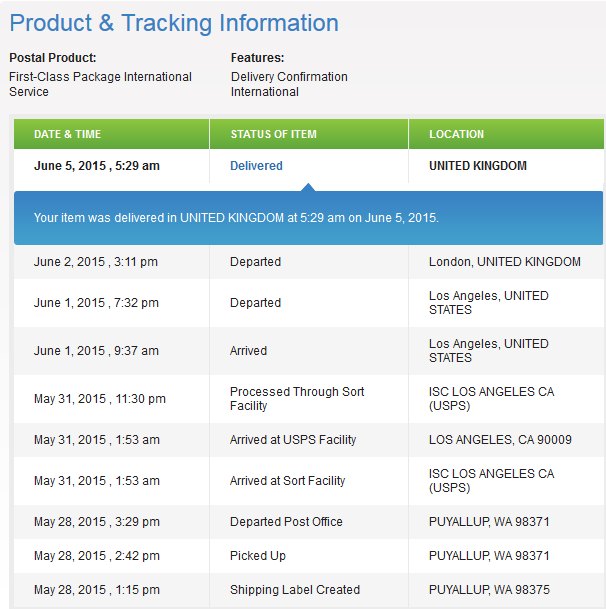Select the LOCATION column header
The width and height of the screenshot is (606, 609).
(506, 134)
